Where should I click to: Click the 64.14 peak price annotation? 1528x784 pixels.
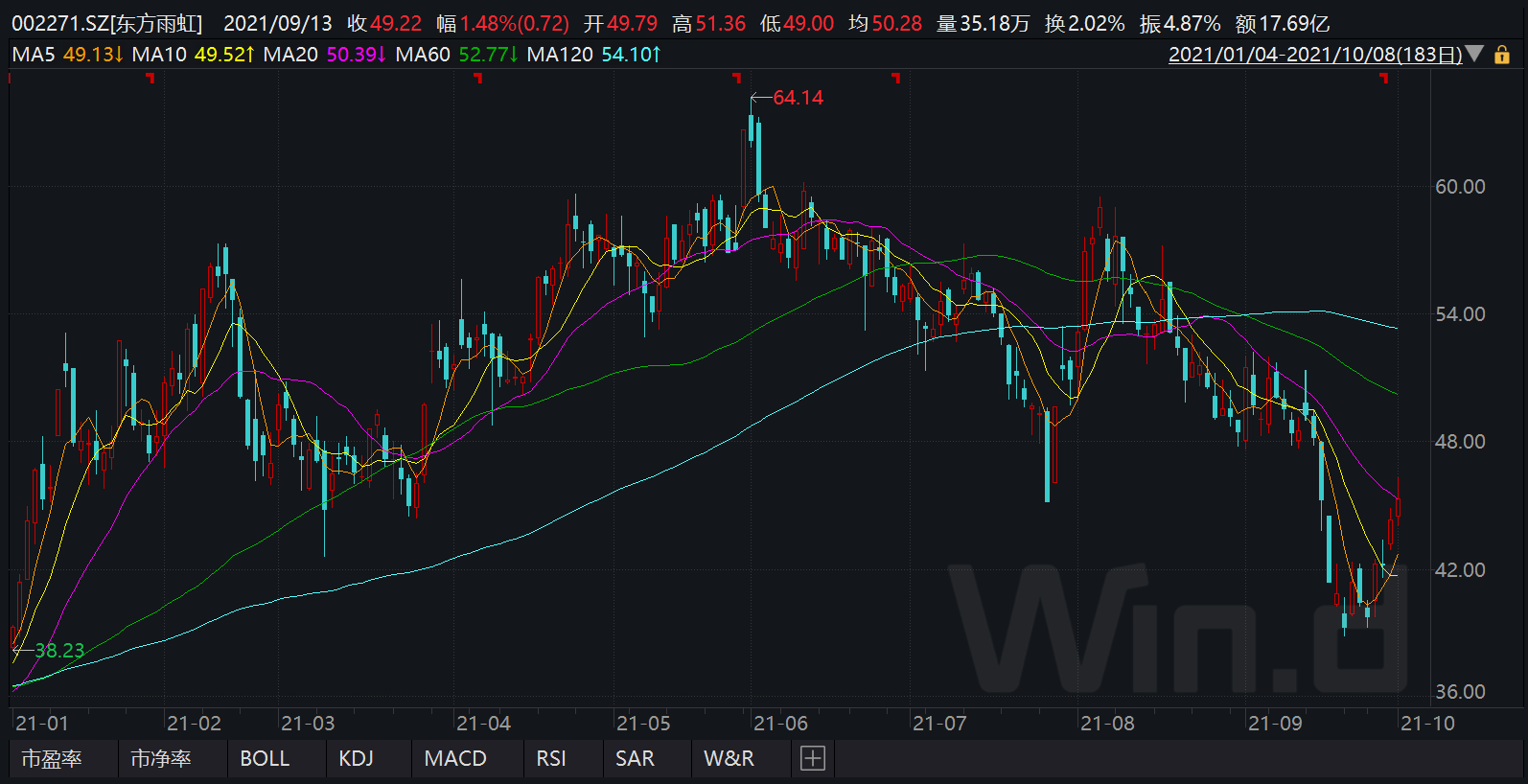point(798,98)
